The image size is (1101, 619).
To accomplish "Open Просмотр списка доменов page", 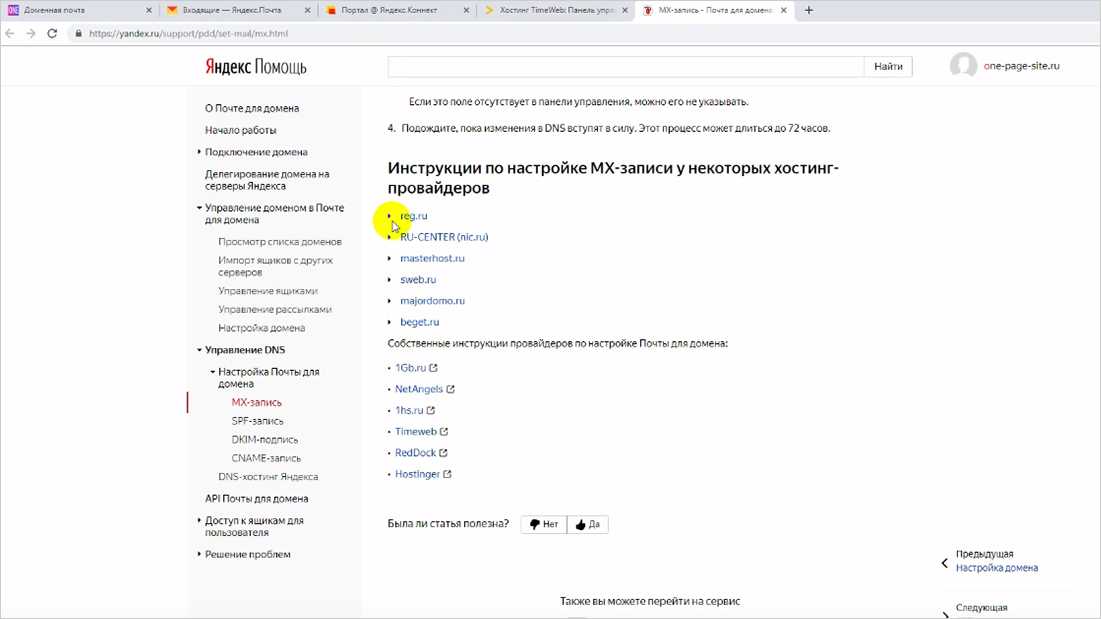I will [279, 241].
